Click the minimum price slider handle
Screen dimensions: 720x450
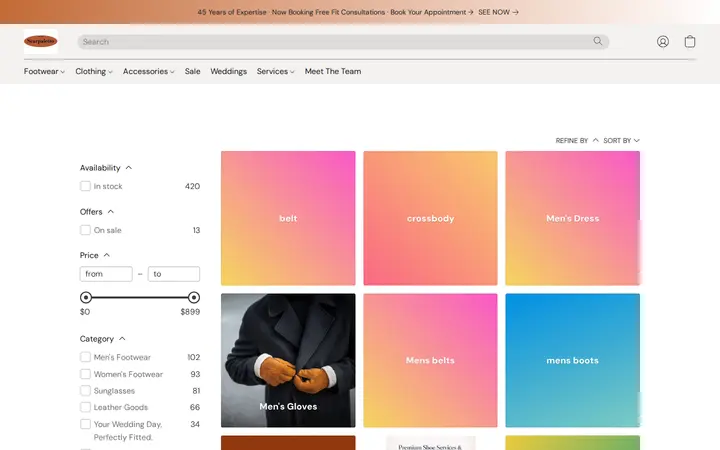click(86, 298)
